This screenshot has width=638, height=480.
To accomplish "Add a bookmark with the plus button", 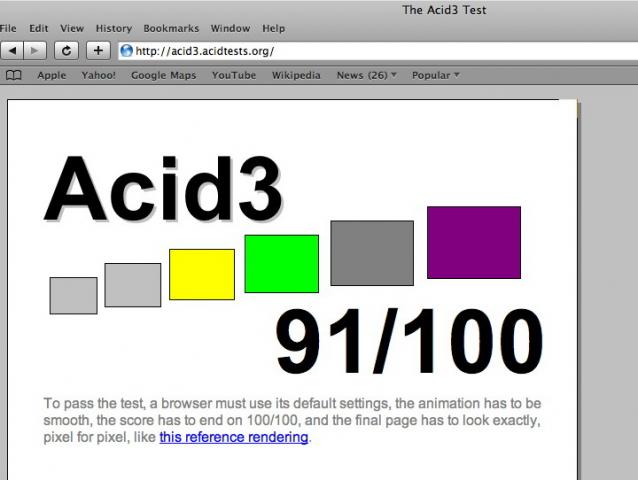I will [x=98, y=51].
